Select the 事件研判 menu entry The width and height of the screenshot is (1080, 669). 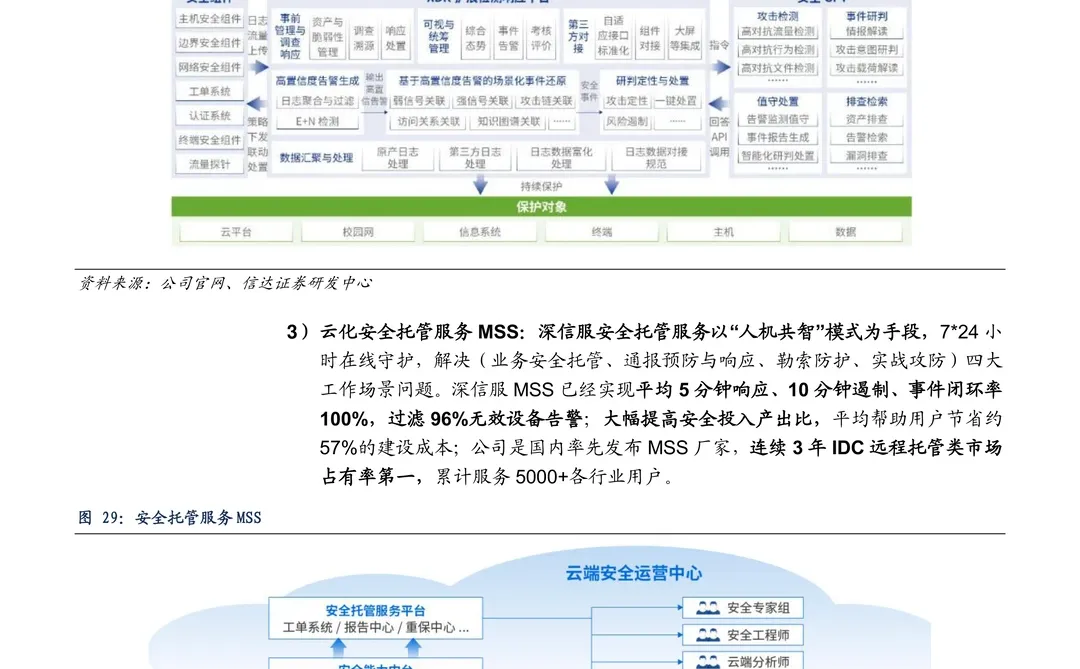tap(866, 16)
